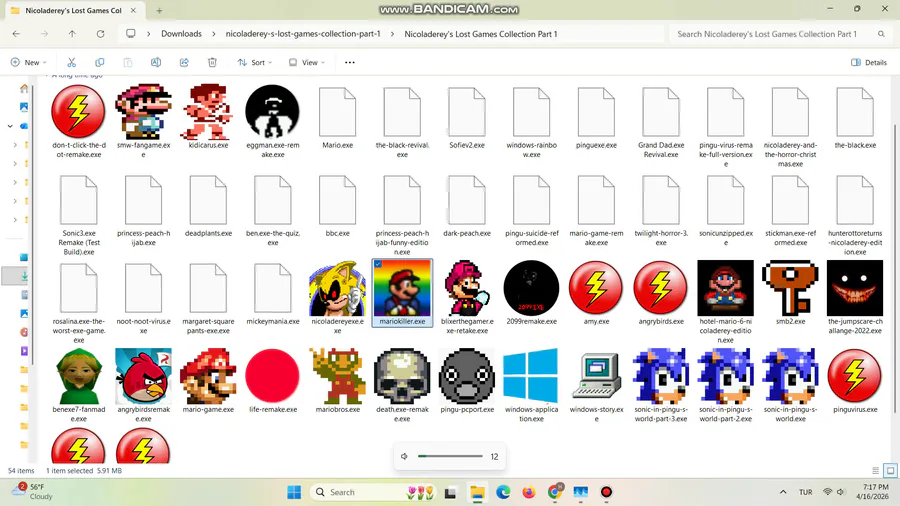Navigate back with the Back arrow

(x=16, y=34)
